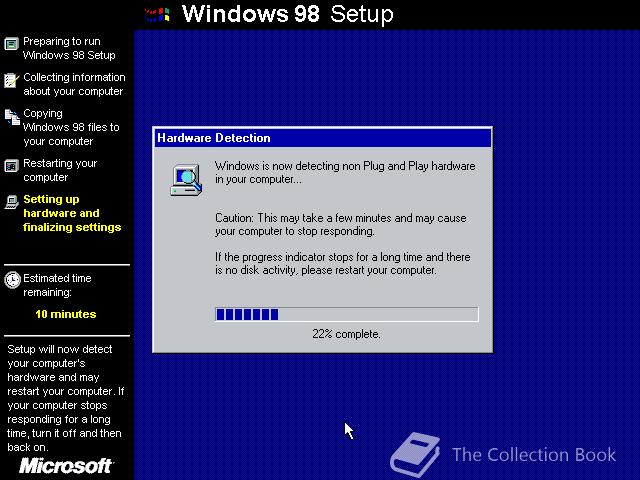The width and height of the screenshot is (640, 480).
Task: Click the Hardware Detection title bar
Action: click(x=322, y=138)
